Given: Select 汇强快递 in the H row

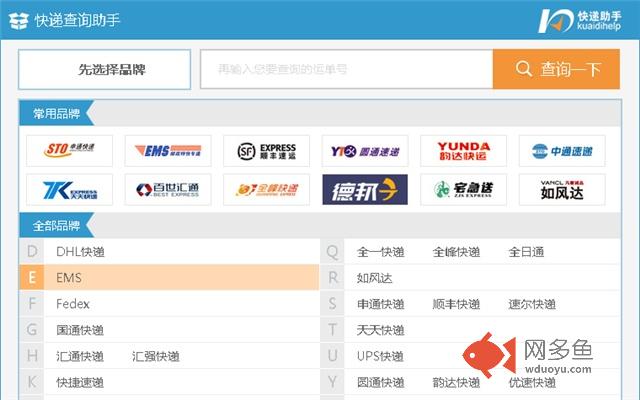Looking at the screenshot, I should click(156, 356).
